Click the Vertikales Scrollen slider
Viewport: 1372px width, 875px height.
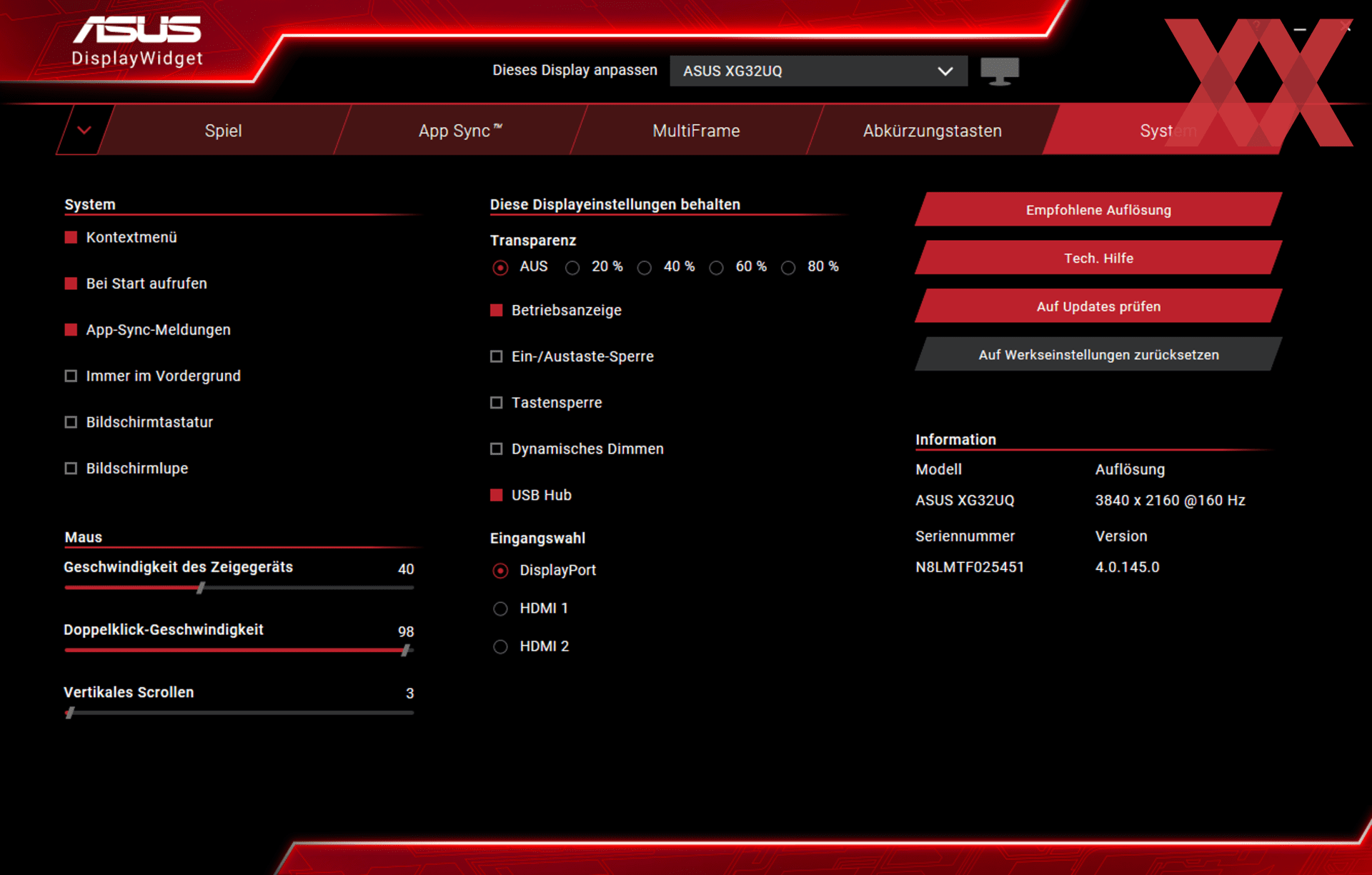(x=239, y=712)
